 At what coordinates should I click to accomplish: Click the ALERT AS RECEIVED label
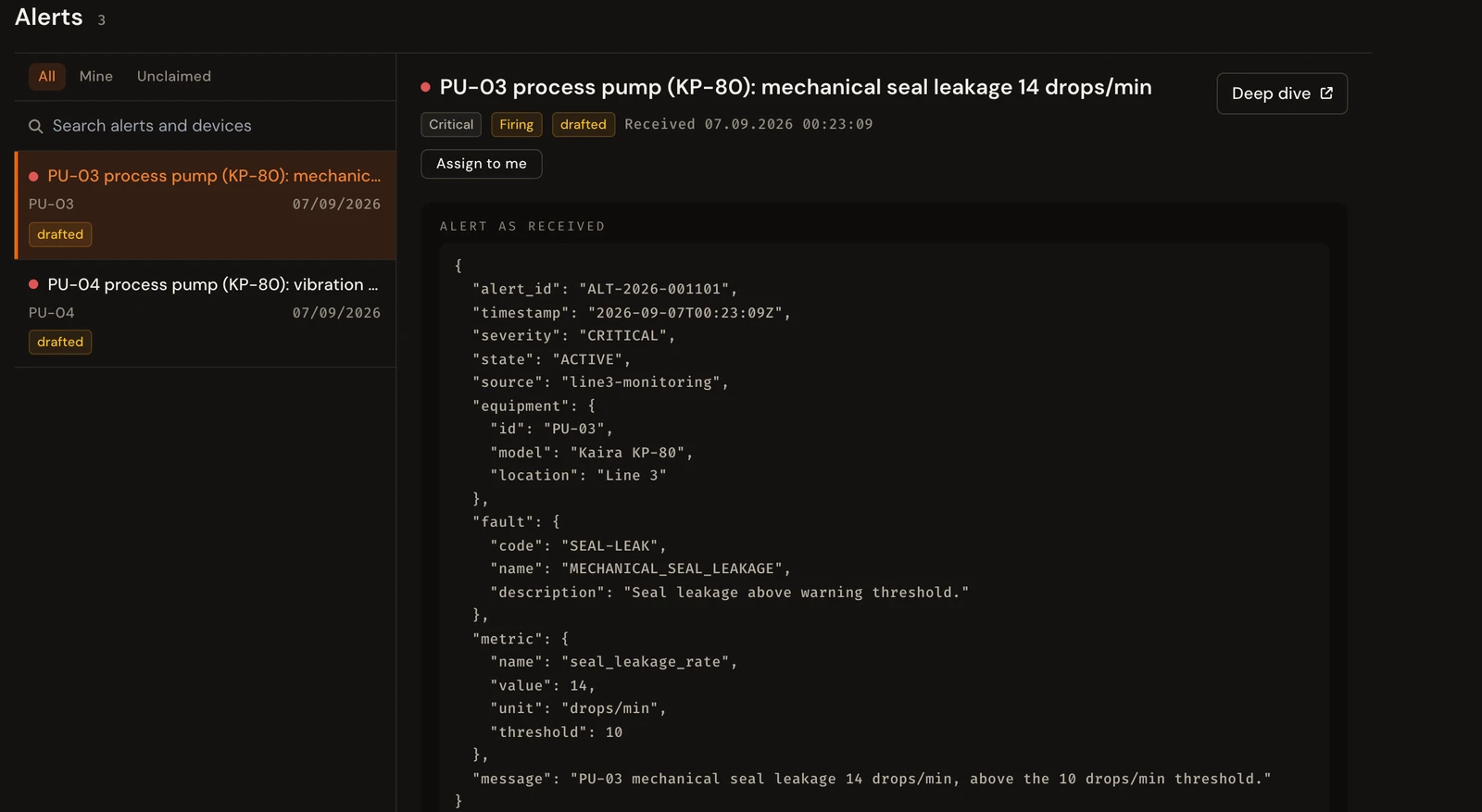(522, 226)
